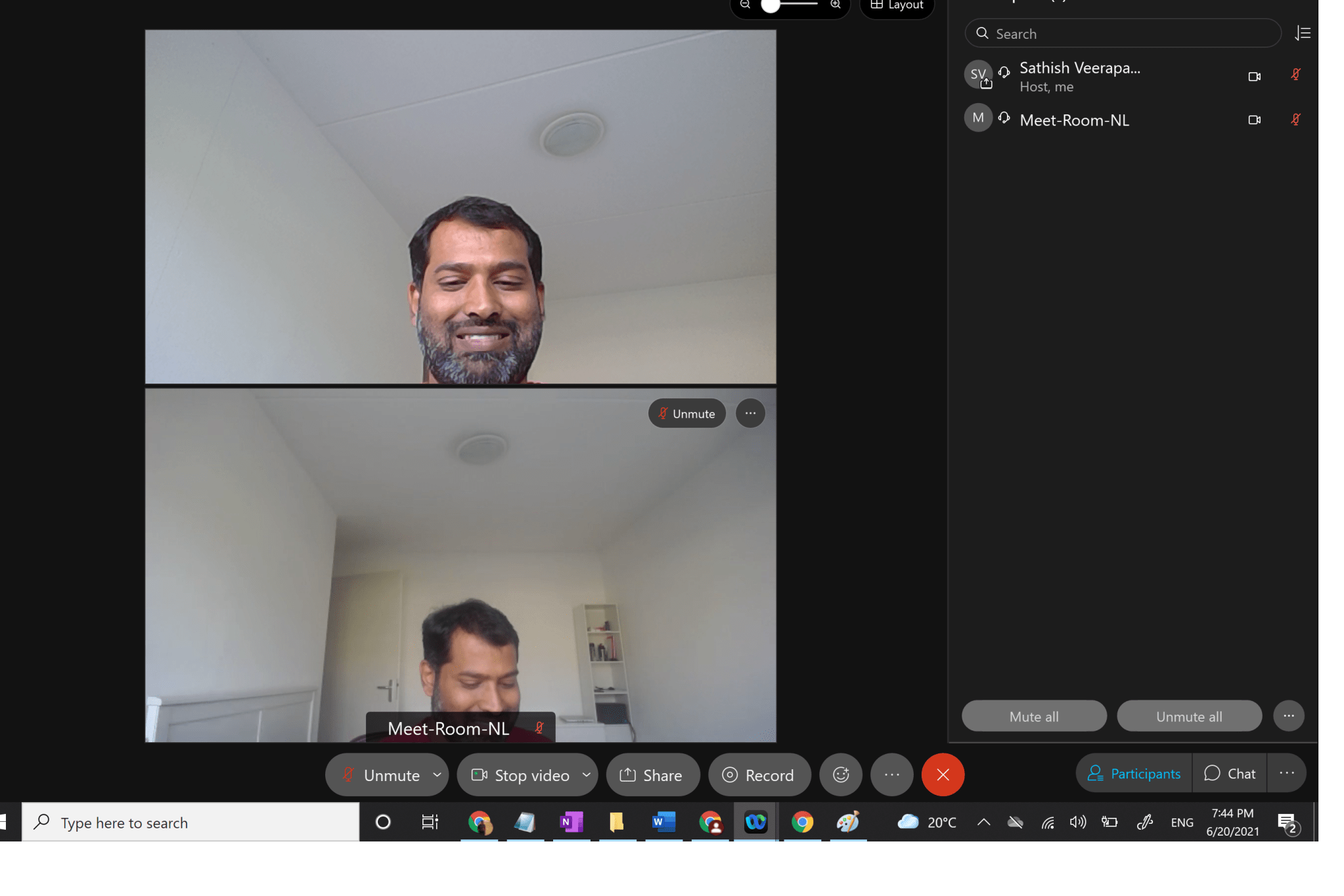Image resolution: width=1344 pixels, height=896 pixels.
Task: Click the red muted mic icon beside Sathish
Action: [x=1295, y=74]
